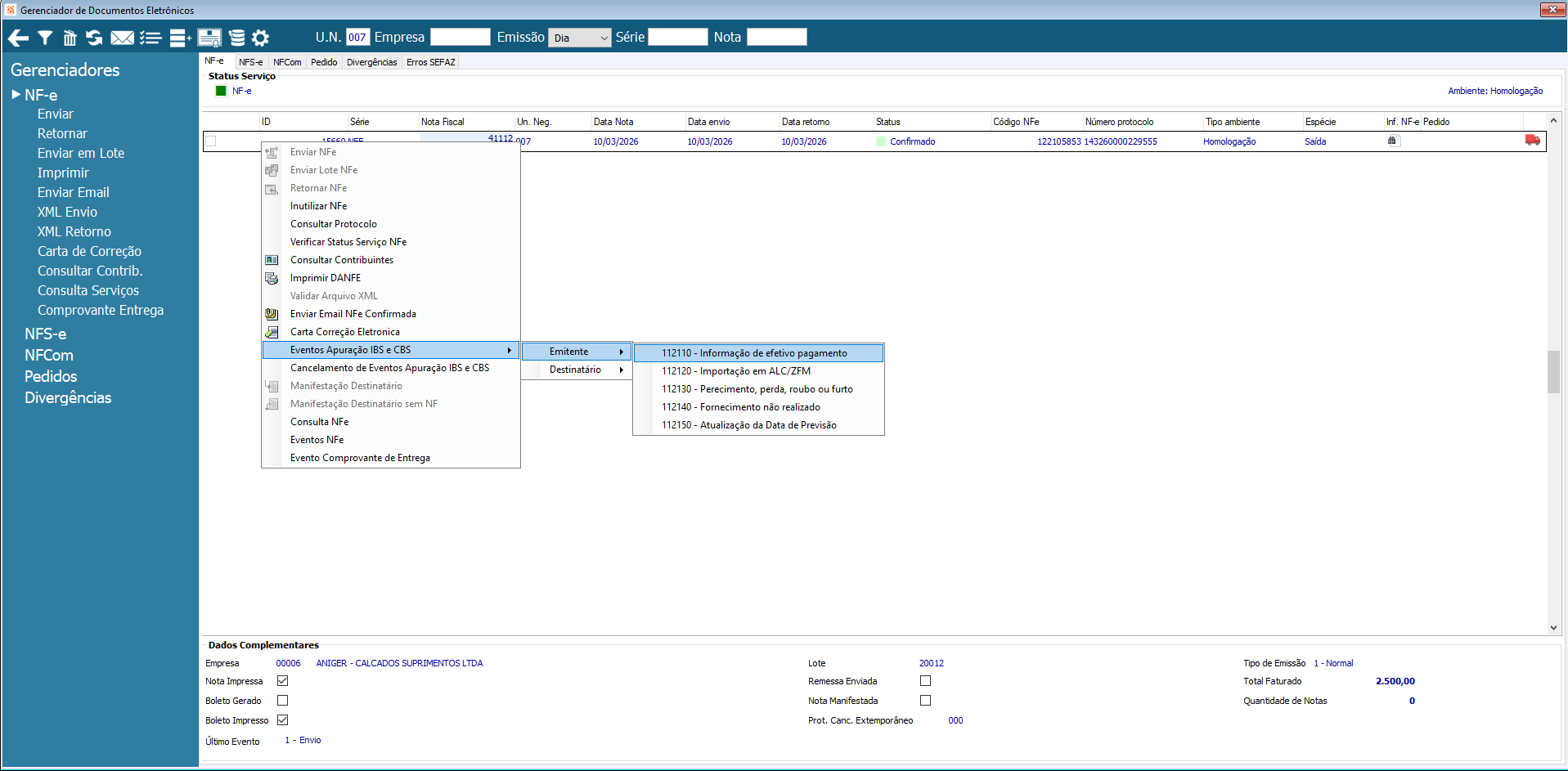Select 112140 - Fornecimento não realizado

[759, 407]
